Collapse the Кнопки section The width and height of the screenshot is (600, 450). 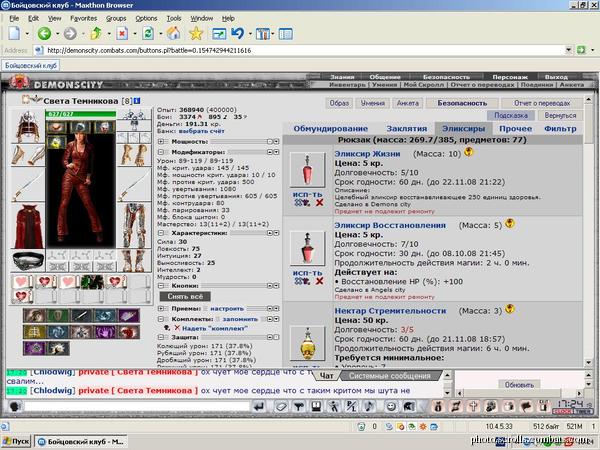coord(161,286)
